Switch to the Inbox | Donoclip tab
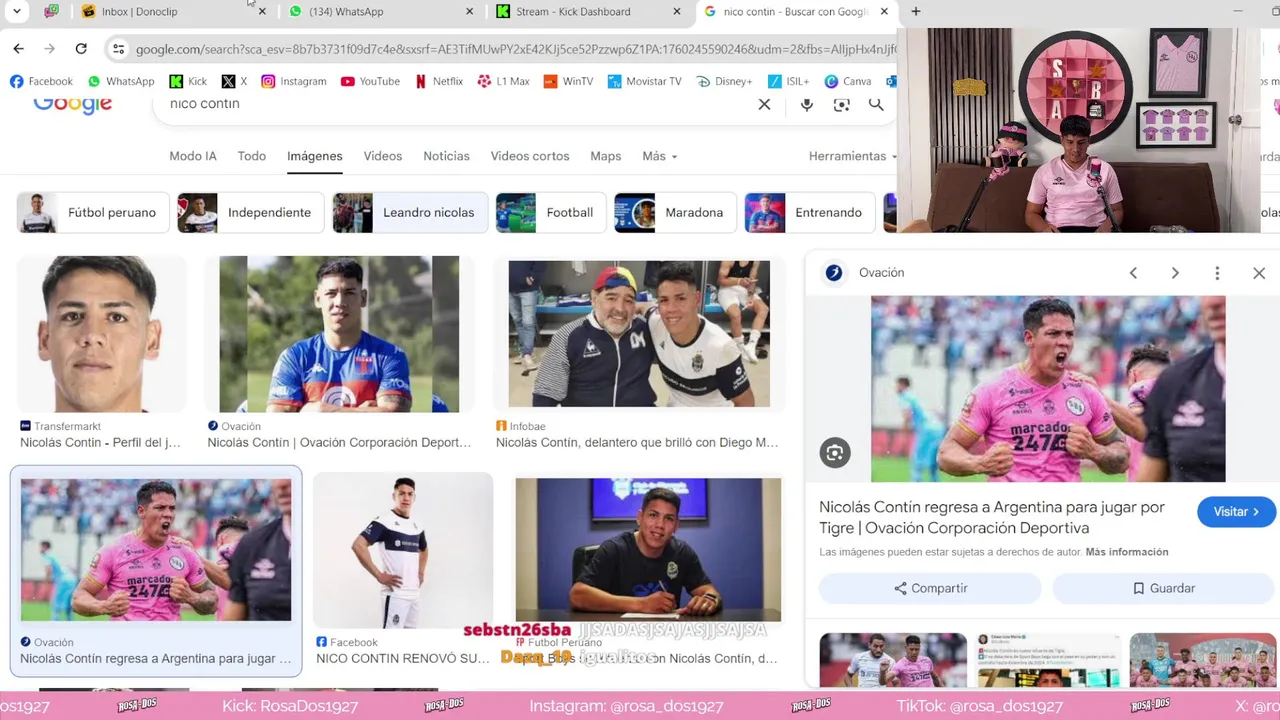Screen dimensions: 1280x720 (139, 12)
